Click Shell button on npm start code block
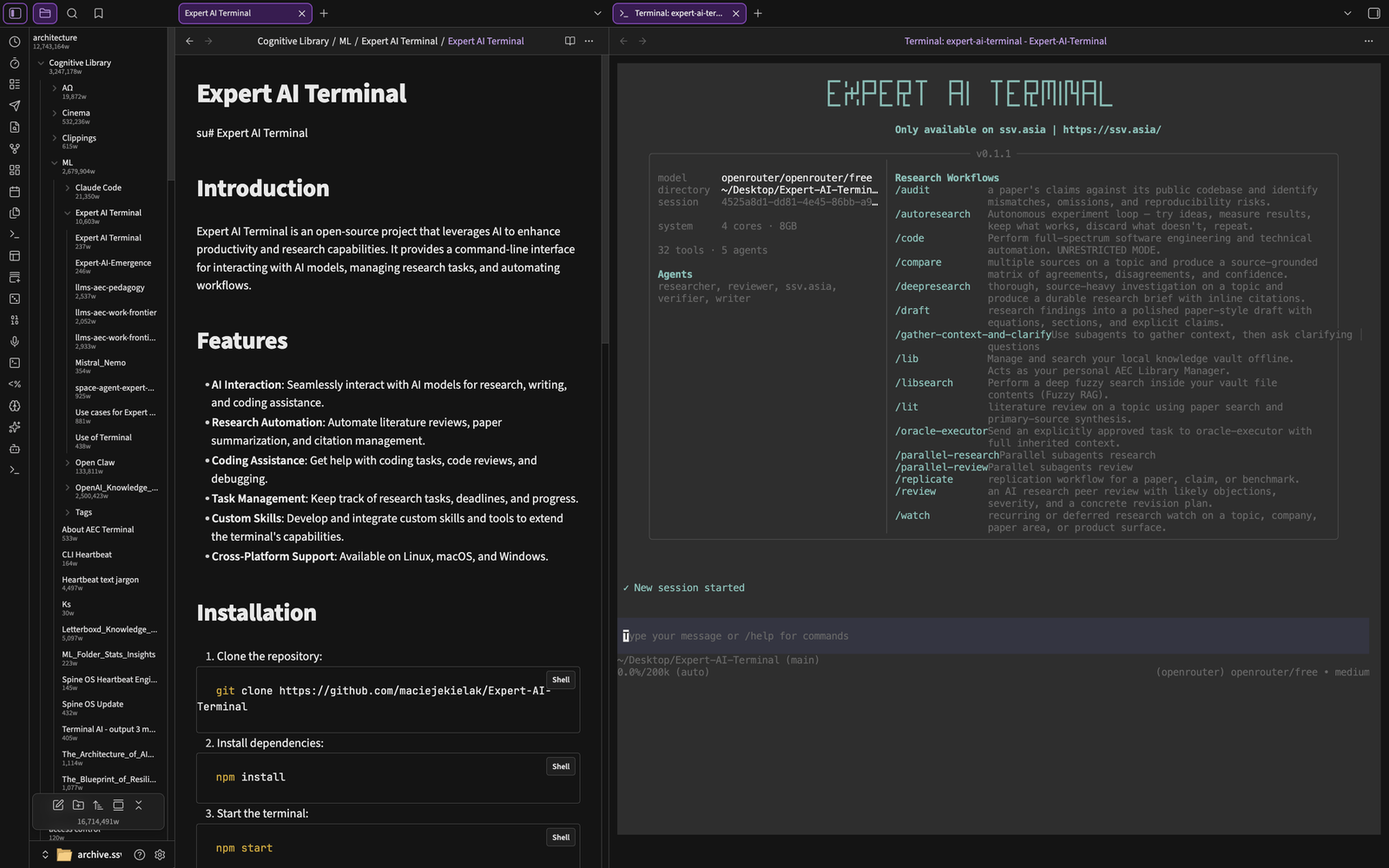Viewport: 1389px width, 868px height. (x=561, y=838)
